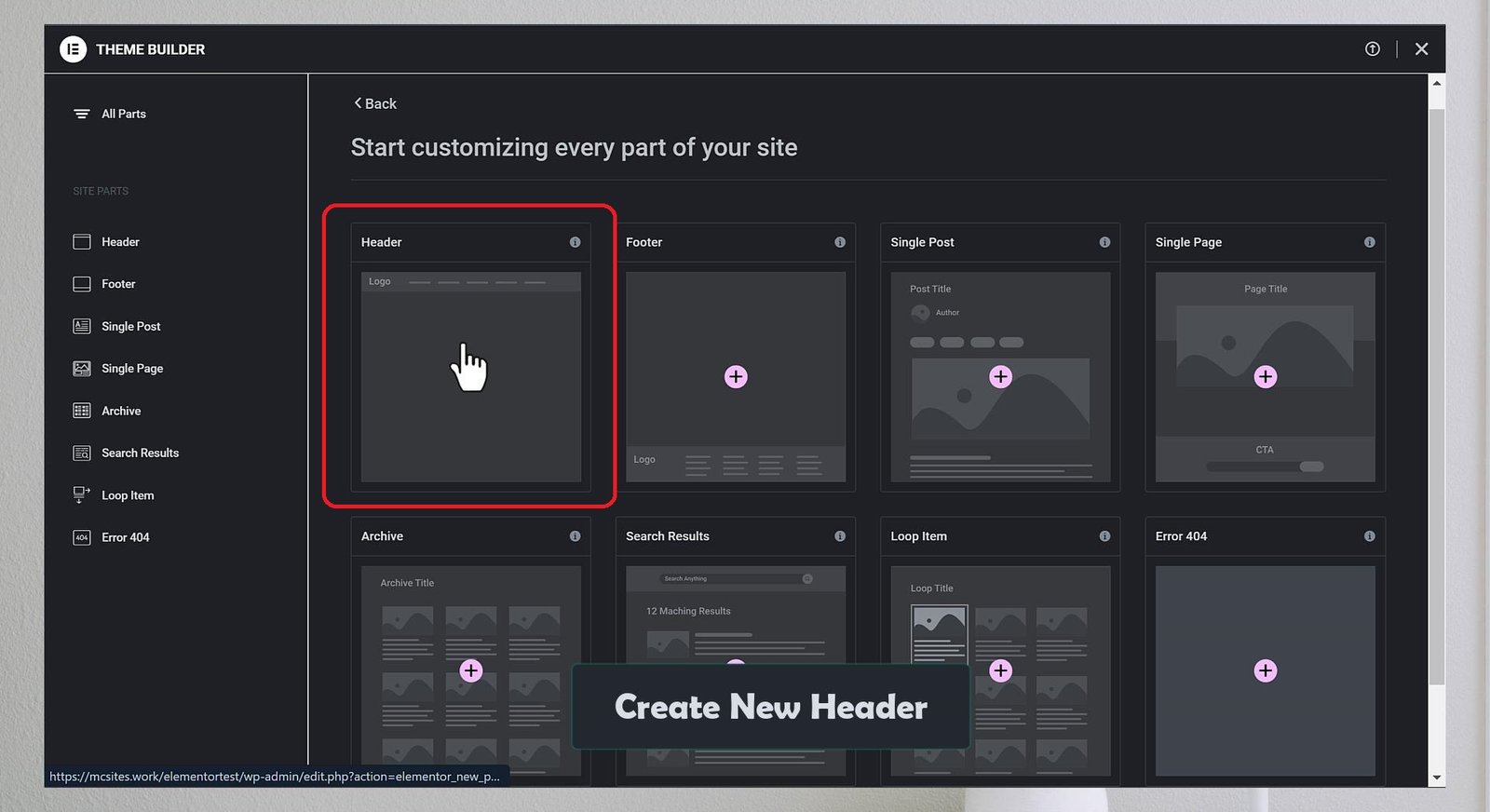Screen dimensions: 1490x812
Task: Open Error 404 in Site Parts menu
Action: 126,537
